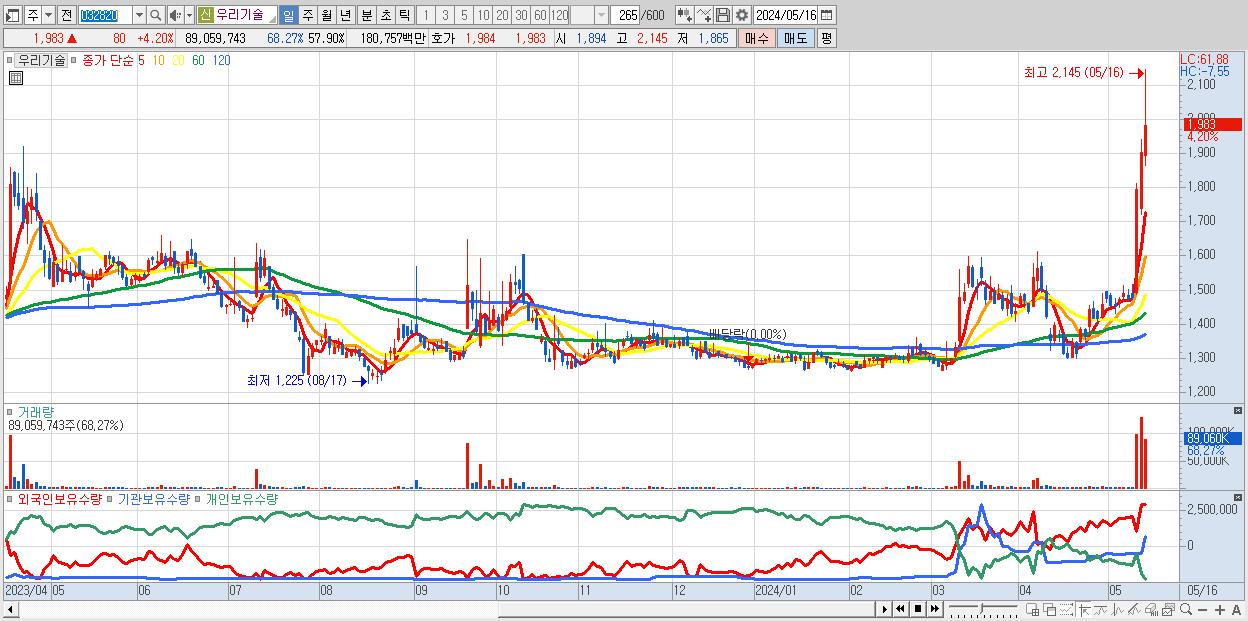Click the date field 2024/05/16
Viewport: 1248px width, 621px height.
coord(786,15)
